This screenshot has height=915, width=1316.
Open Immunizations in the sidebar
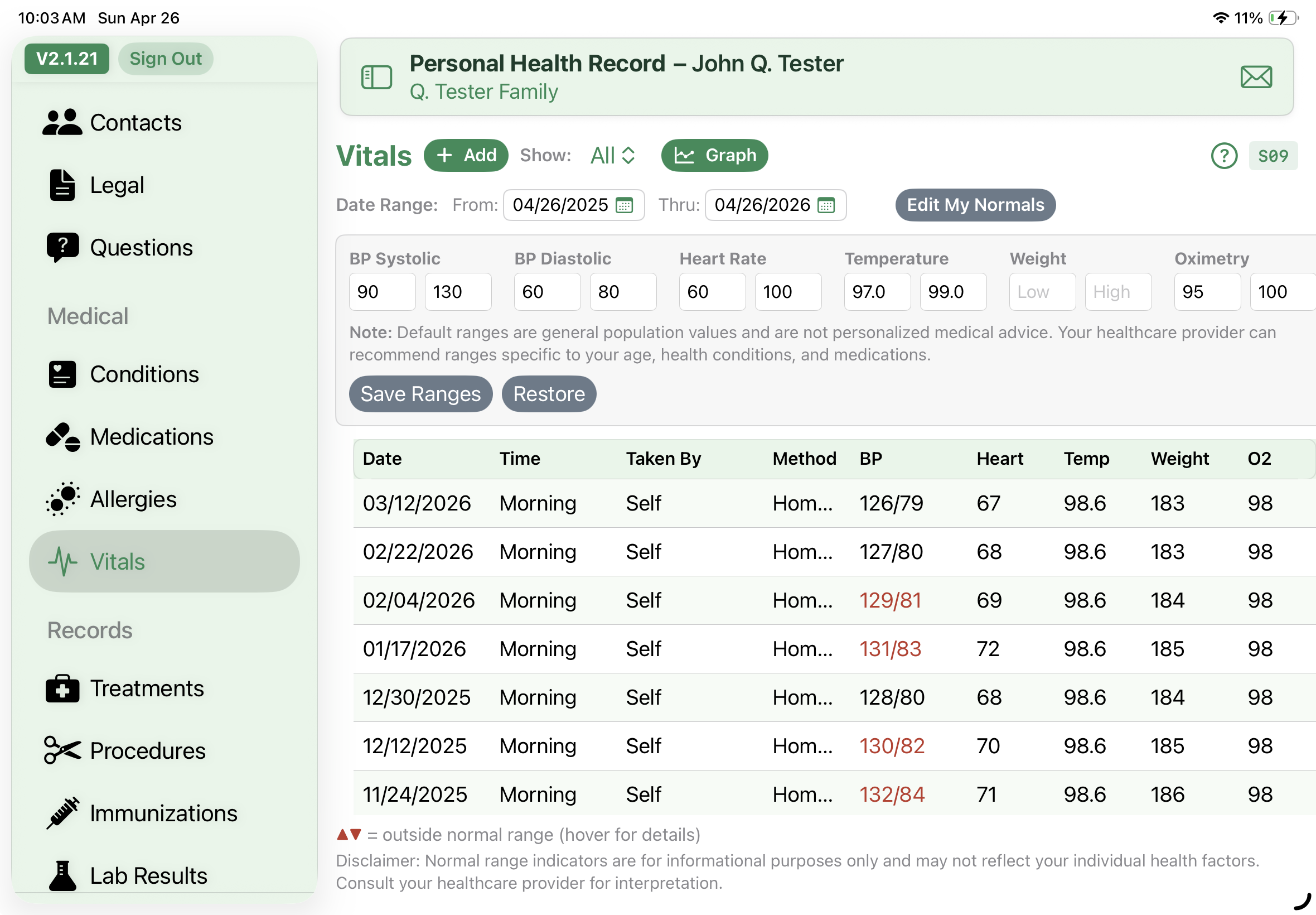(164, 813)
